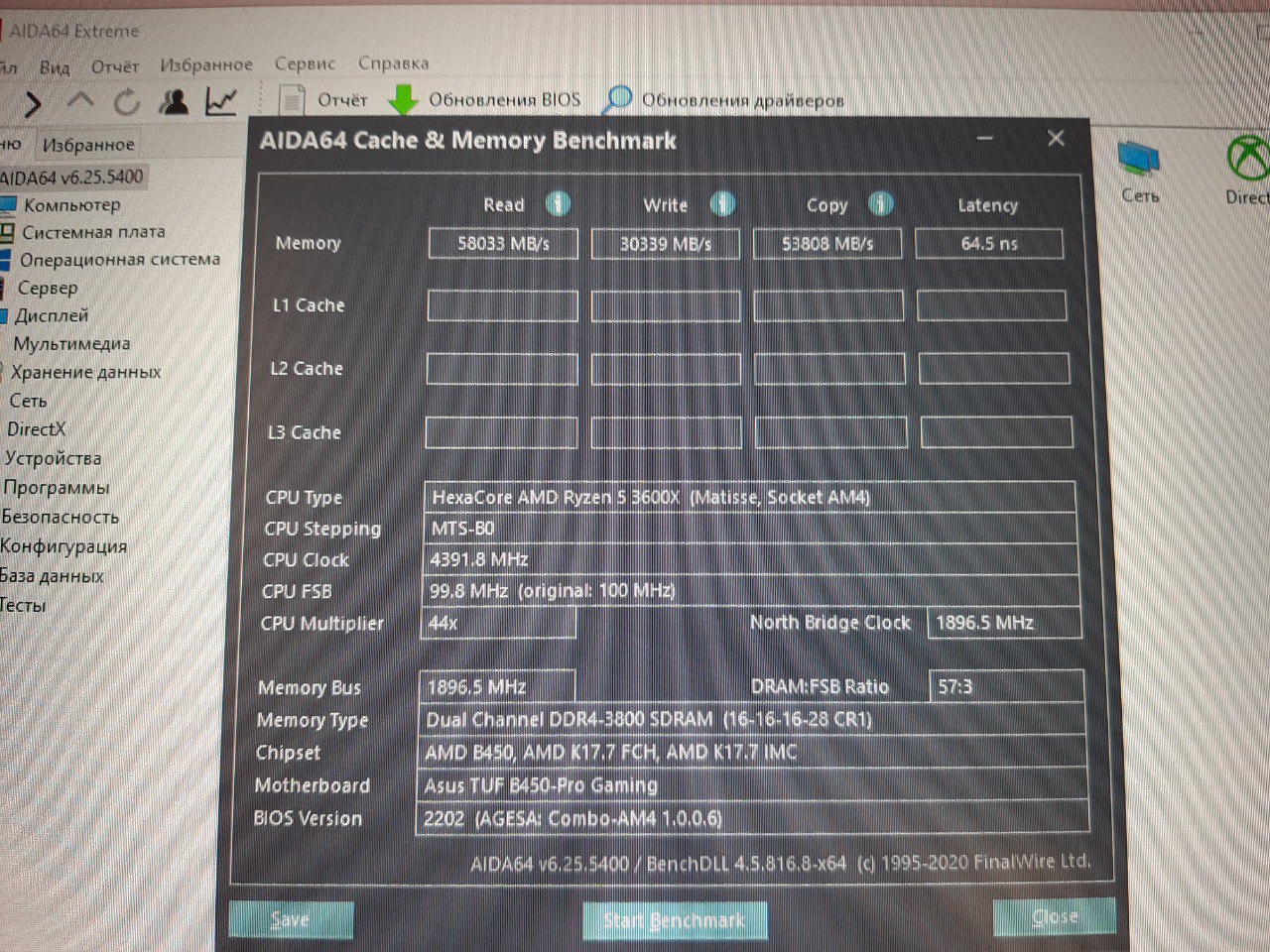Select Компьютер in the tree
1270x952 pixels.
tap(71, 205)
